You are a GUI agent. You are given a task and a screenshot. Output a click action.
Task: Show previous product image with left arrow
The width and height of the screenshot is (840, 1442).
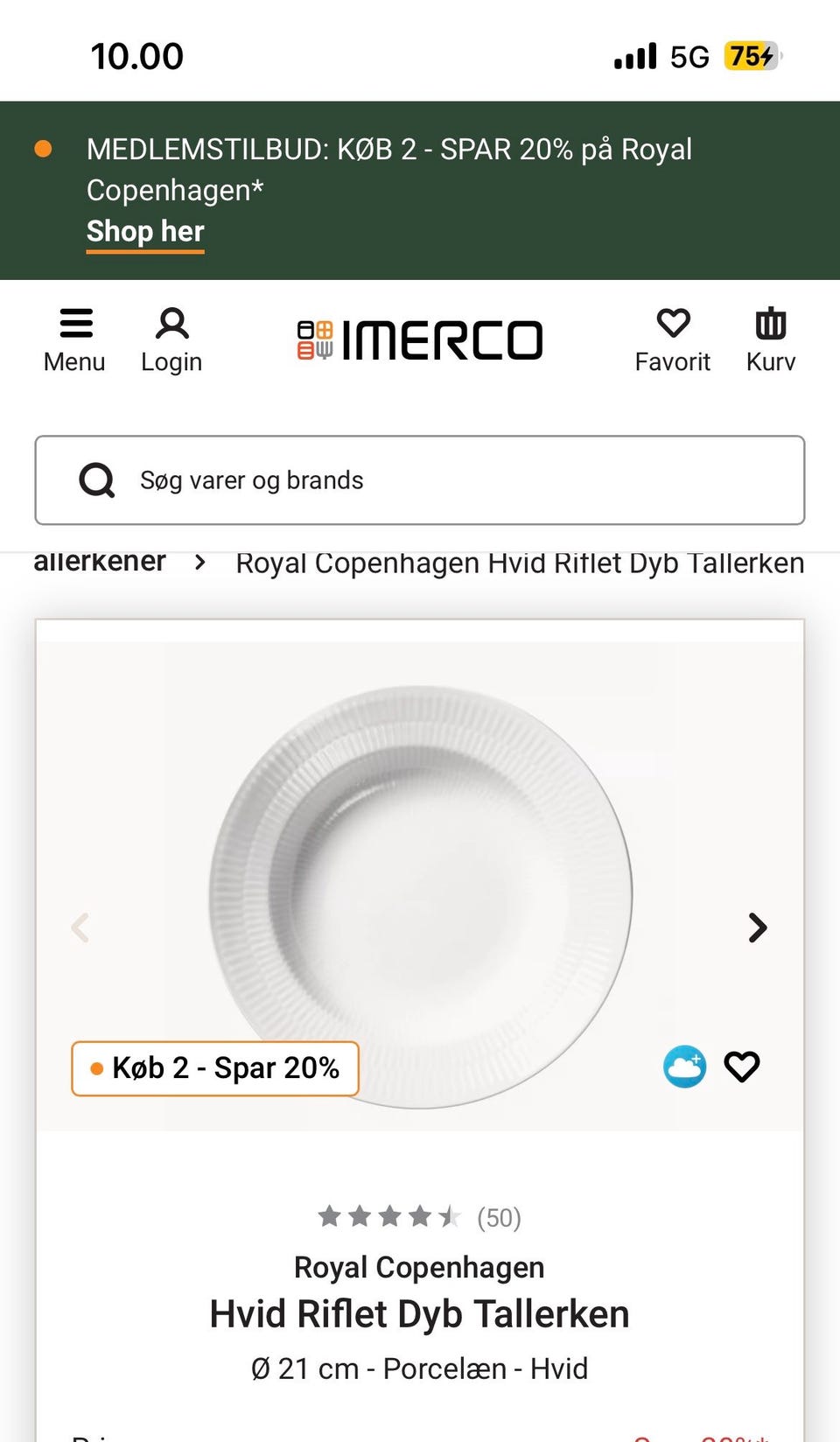80,927
